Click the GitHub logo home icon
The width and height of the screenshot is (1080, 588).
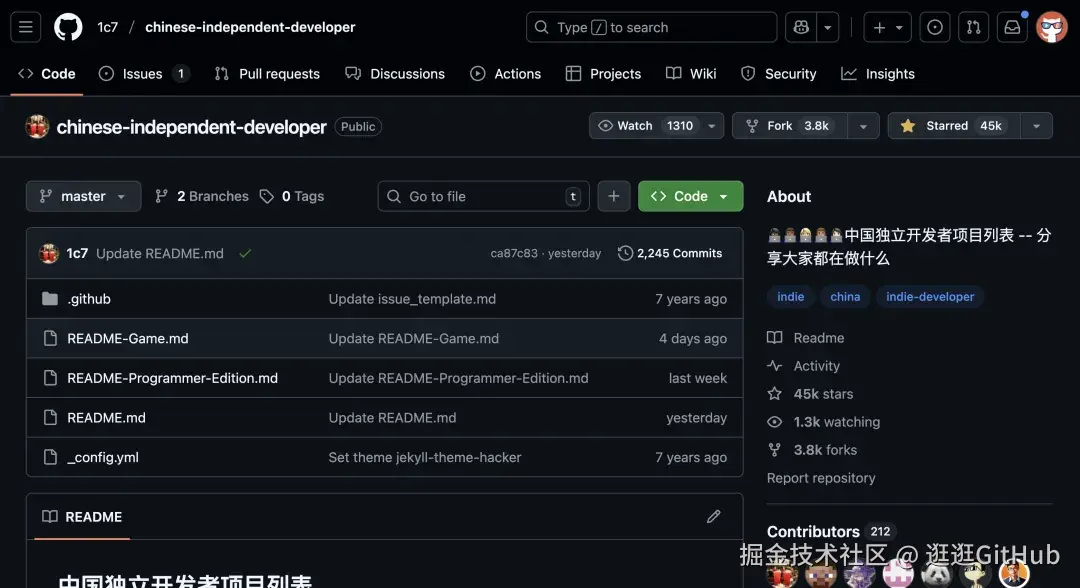click(x=68, y=27)
